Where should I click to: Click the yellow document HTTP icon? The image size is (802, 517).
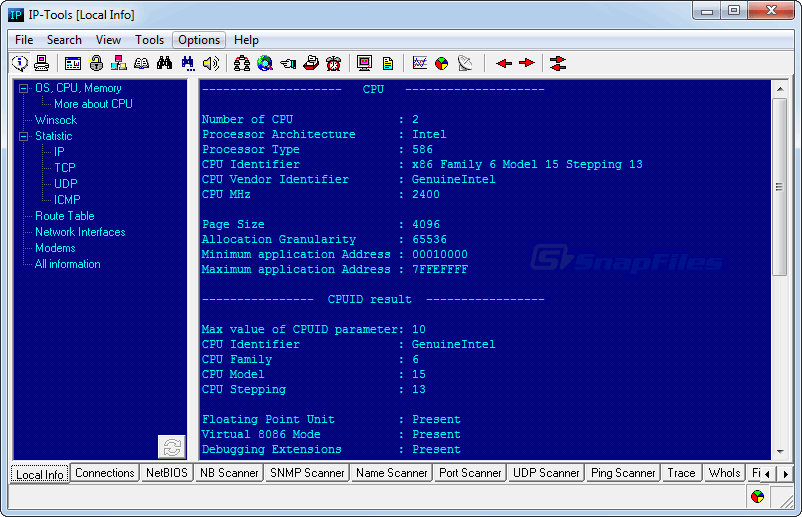pyautogui.click(x=388, y=63)
